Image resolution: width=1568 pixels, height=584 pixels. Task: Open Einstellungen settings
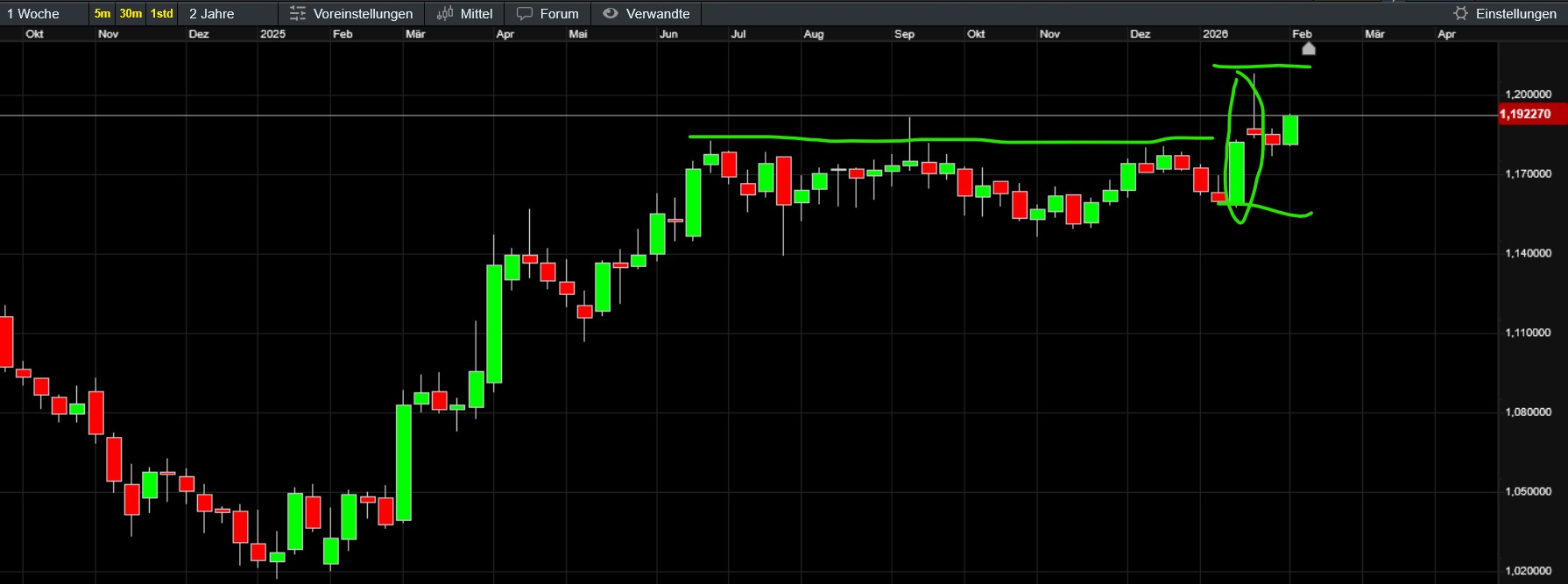click(x=1515, y=14)
